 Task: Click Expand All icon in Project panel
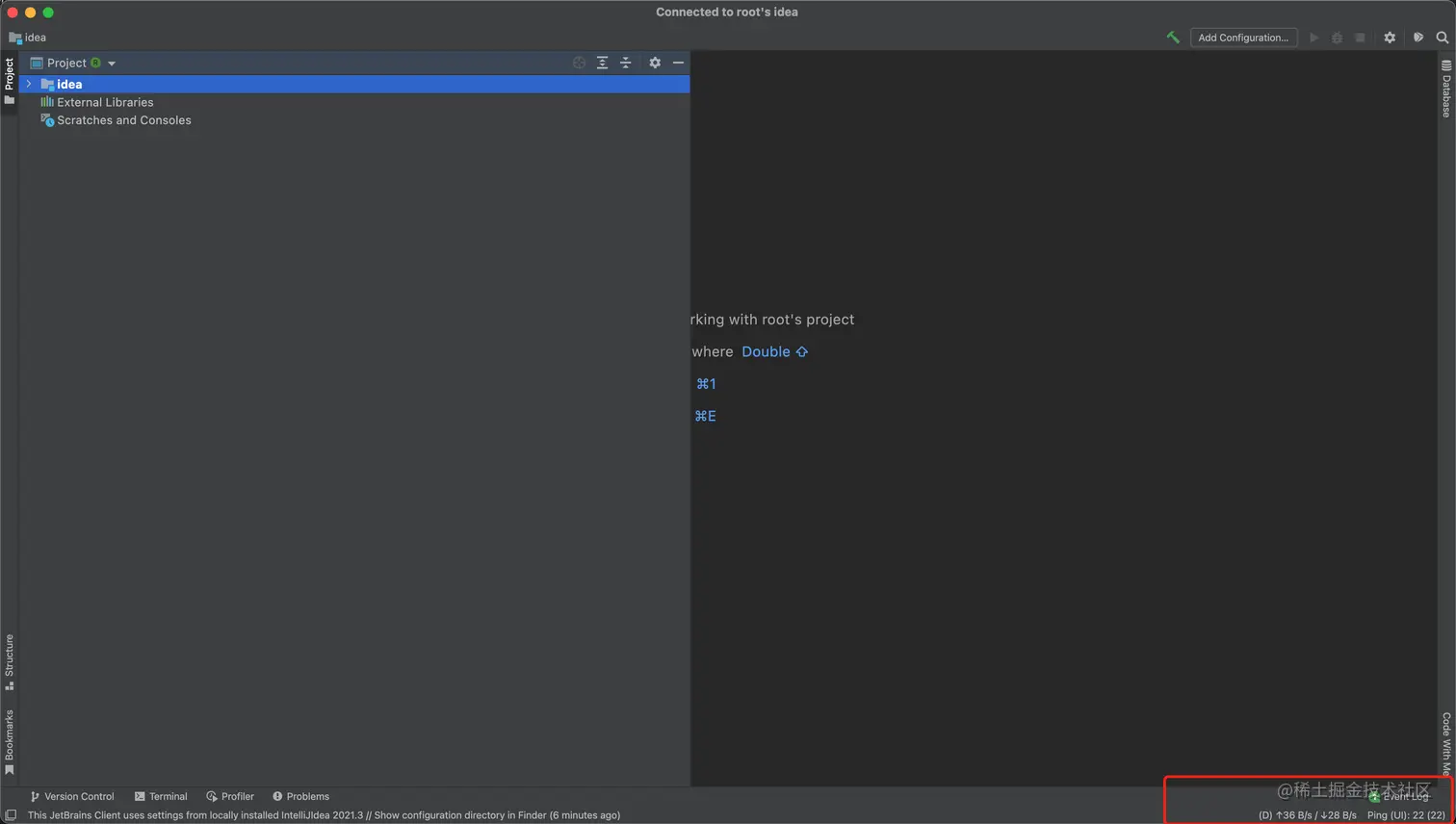[x=602, y=63]
